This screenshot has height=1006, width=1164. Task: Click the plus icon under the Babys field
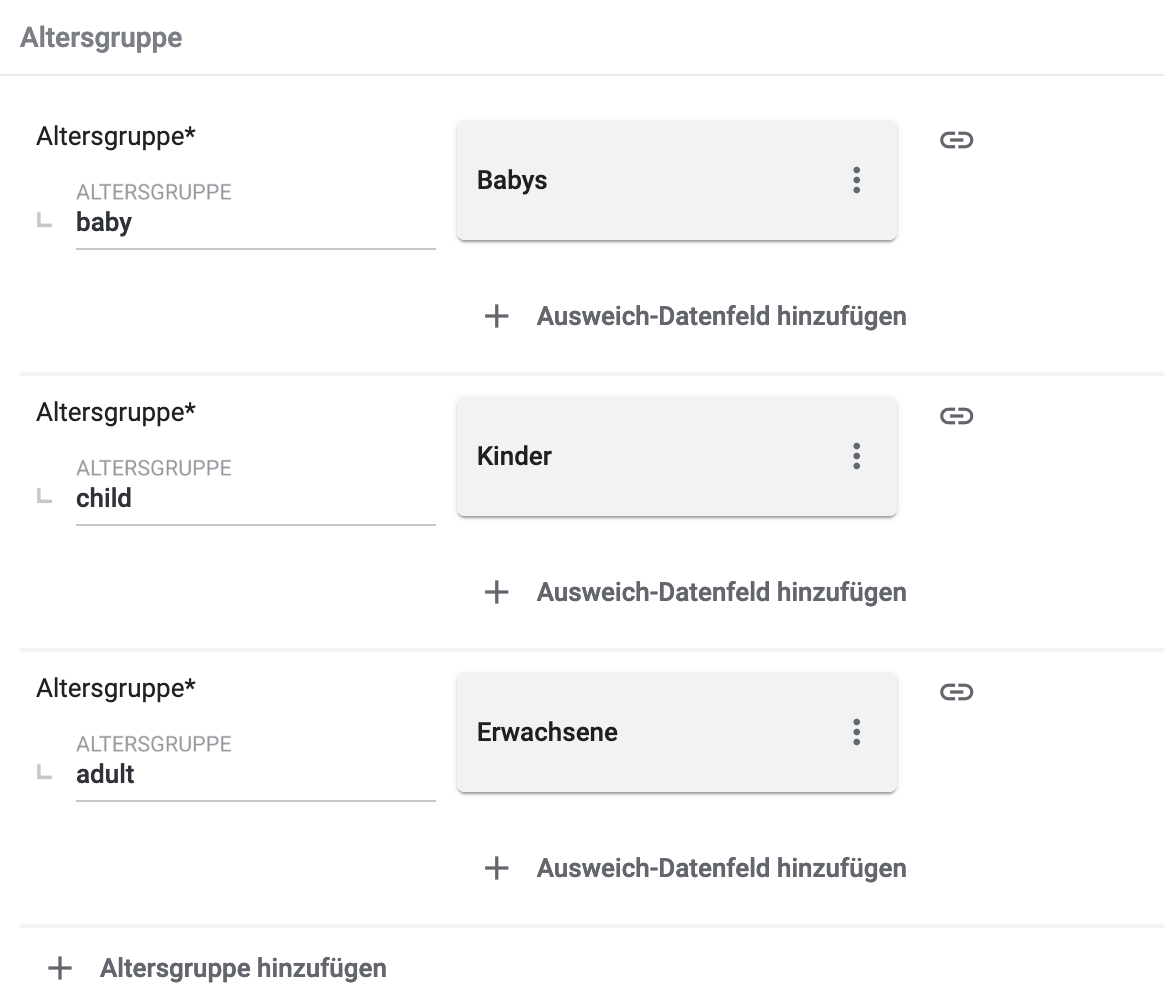click(497, 317)
